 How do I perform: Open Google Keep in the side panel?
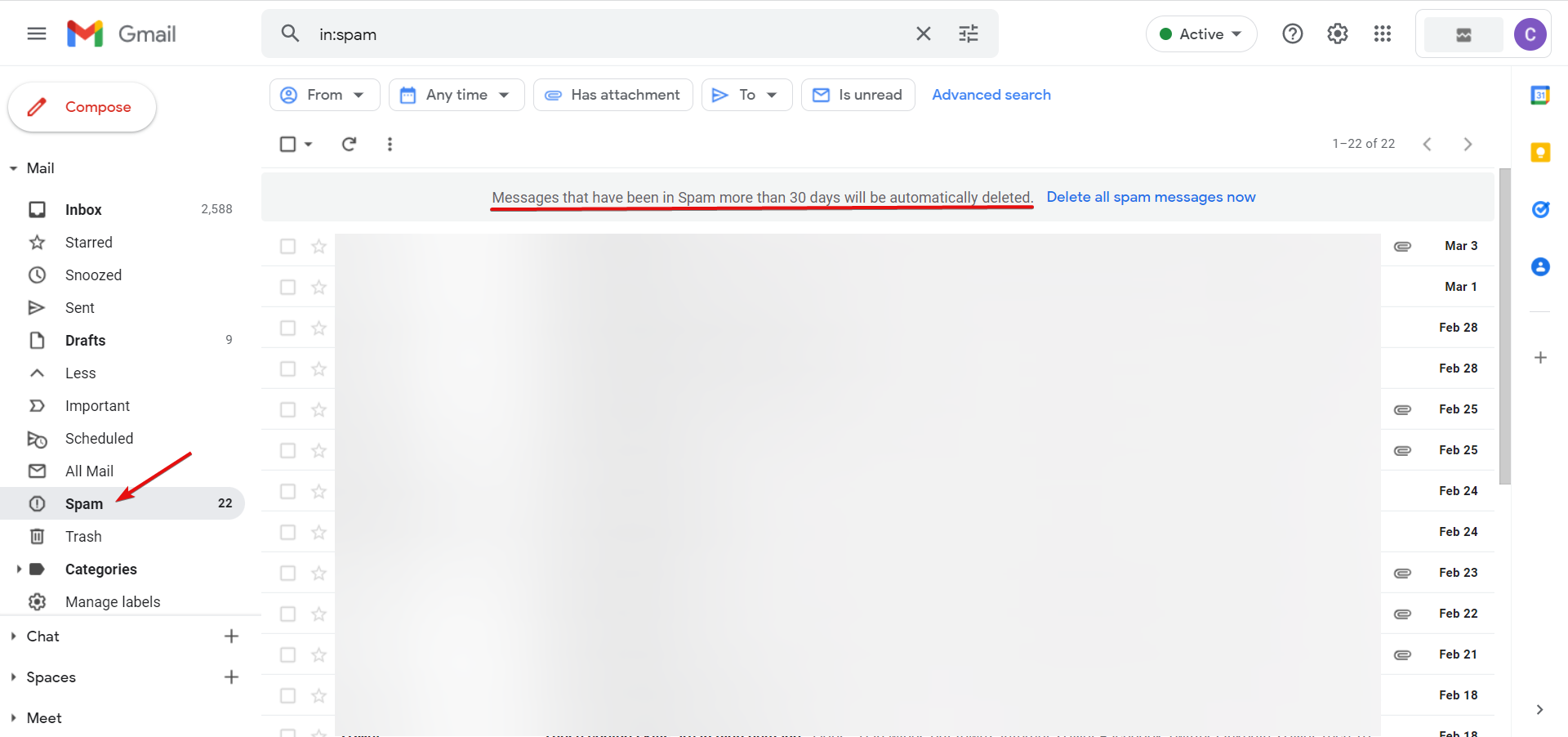point(1540,152)
